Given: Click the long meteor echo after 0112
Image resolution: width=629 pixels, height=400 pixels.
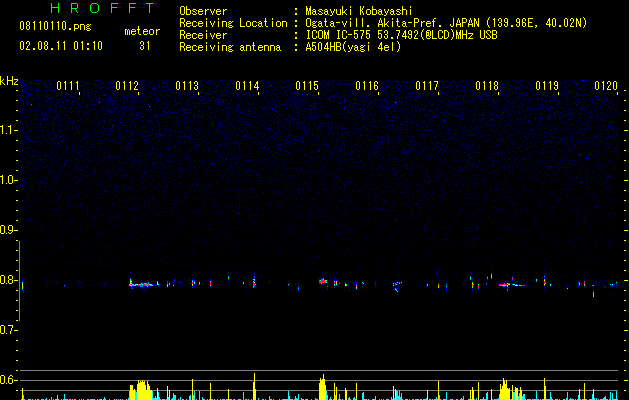Looking at the screenshot, I should tap(142, 284).
